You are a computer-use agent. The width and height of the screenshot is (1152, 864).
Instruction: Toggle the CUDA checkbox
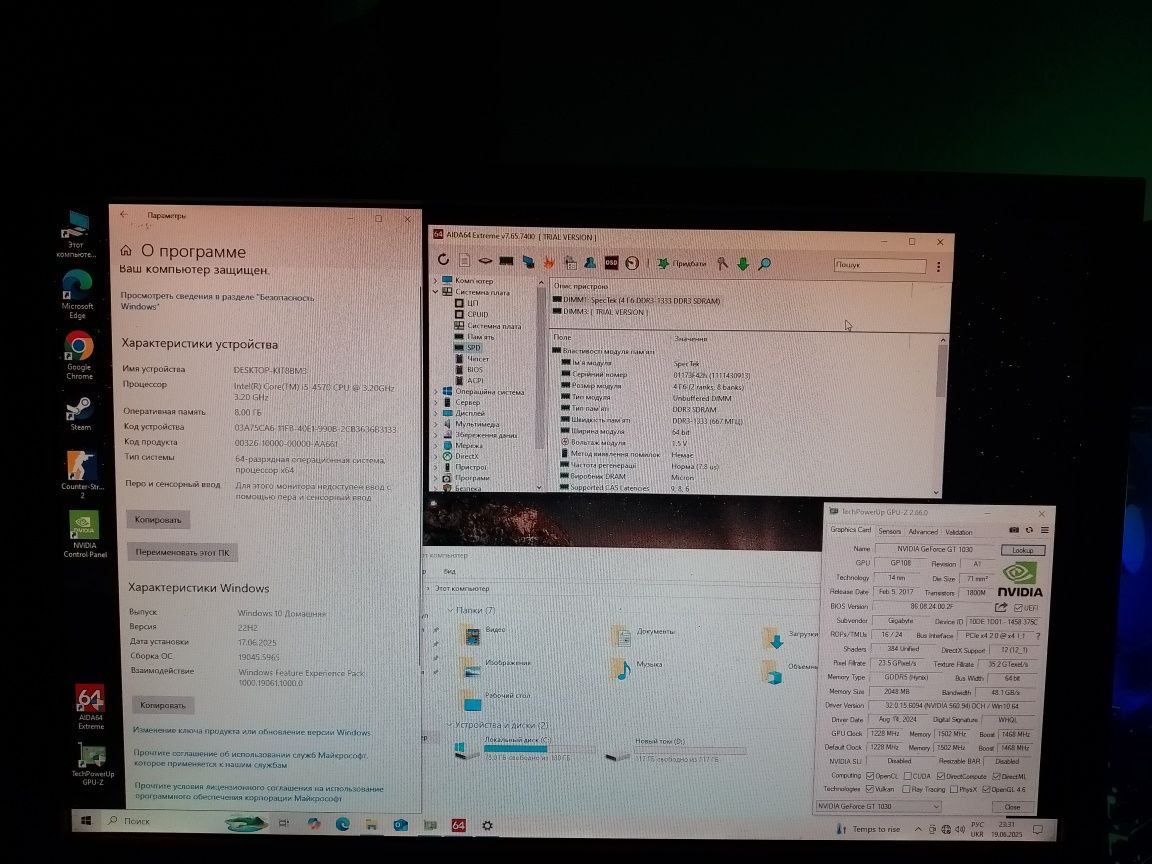907,776
